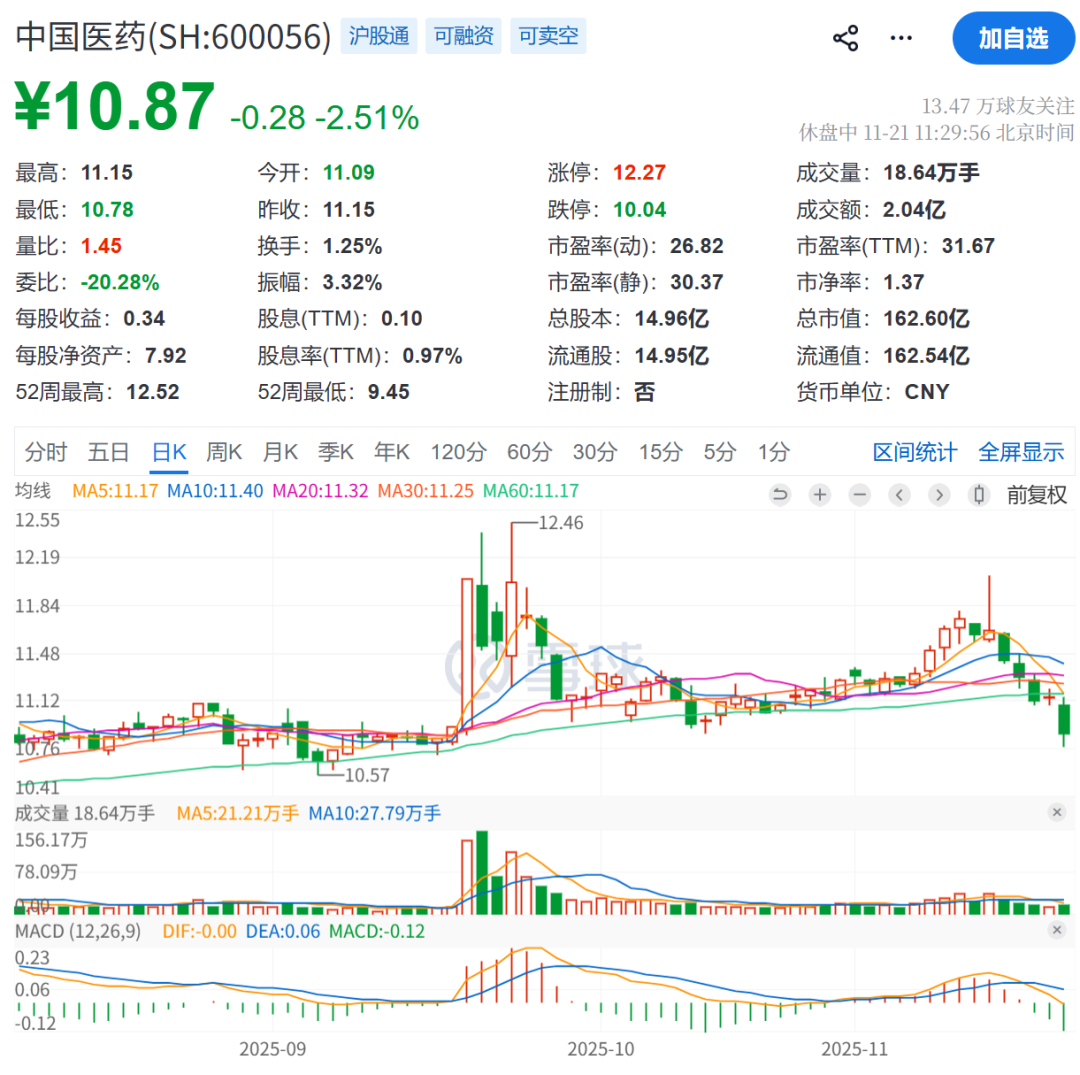Hide the 成交量 volume panel via its × toggle

(x=1057, y=814)
